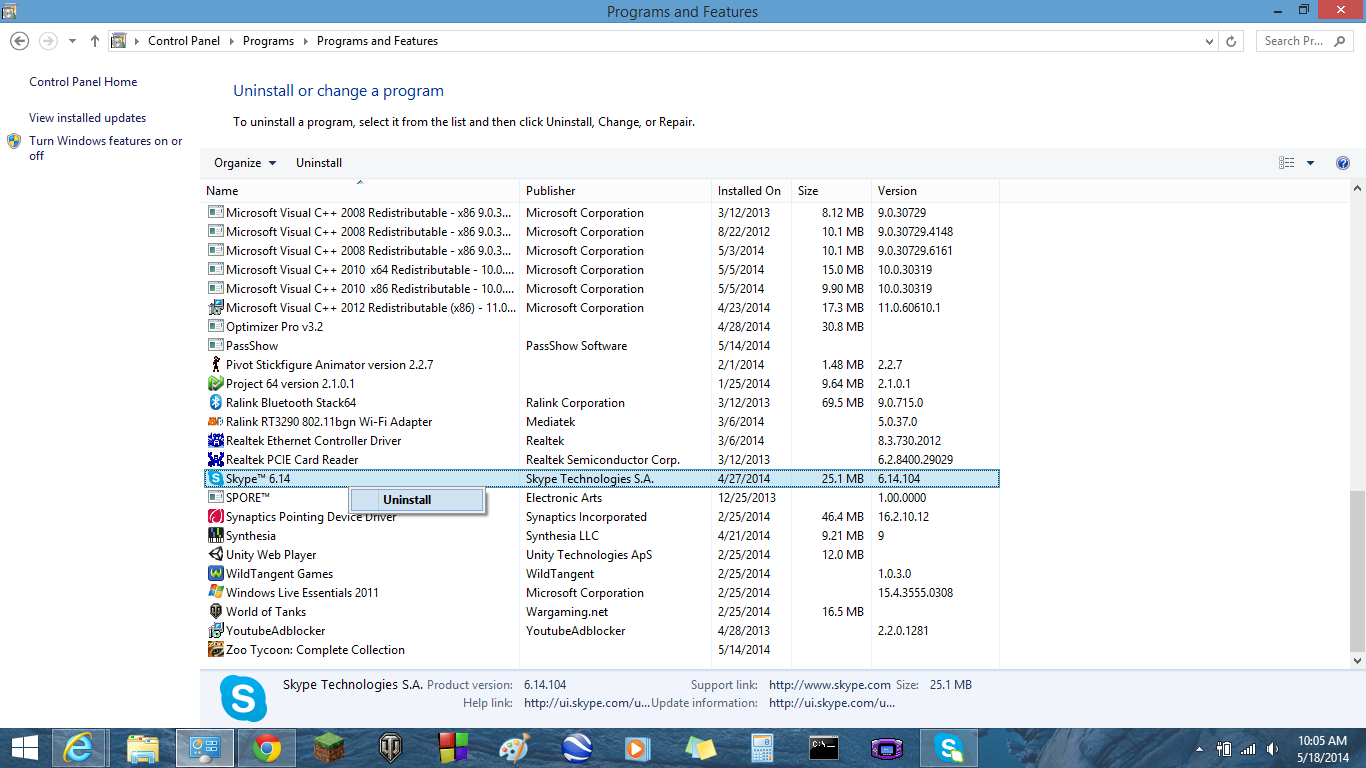The width and height of the screenshot is (1366, 768).
Task: Go up one level with the up arrow
Action: point(94,41)
